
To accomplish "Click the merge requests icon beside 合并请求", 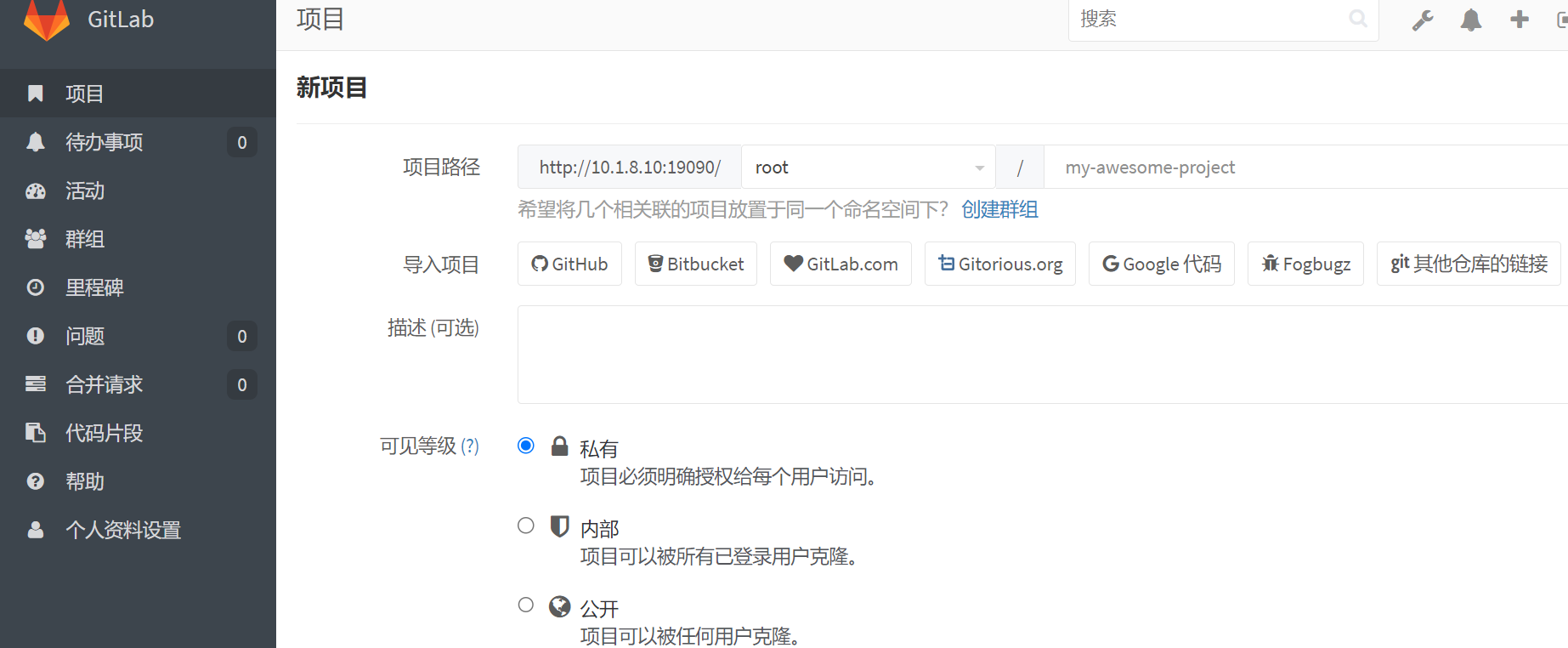I will pyautogui.click(x=36, y=384).
